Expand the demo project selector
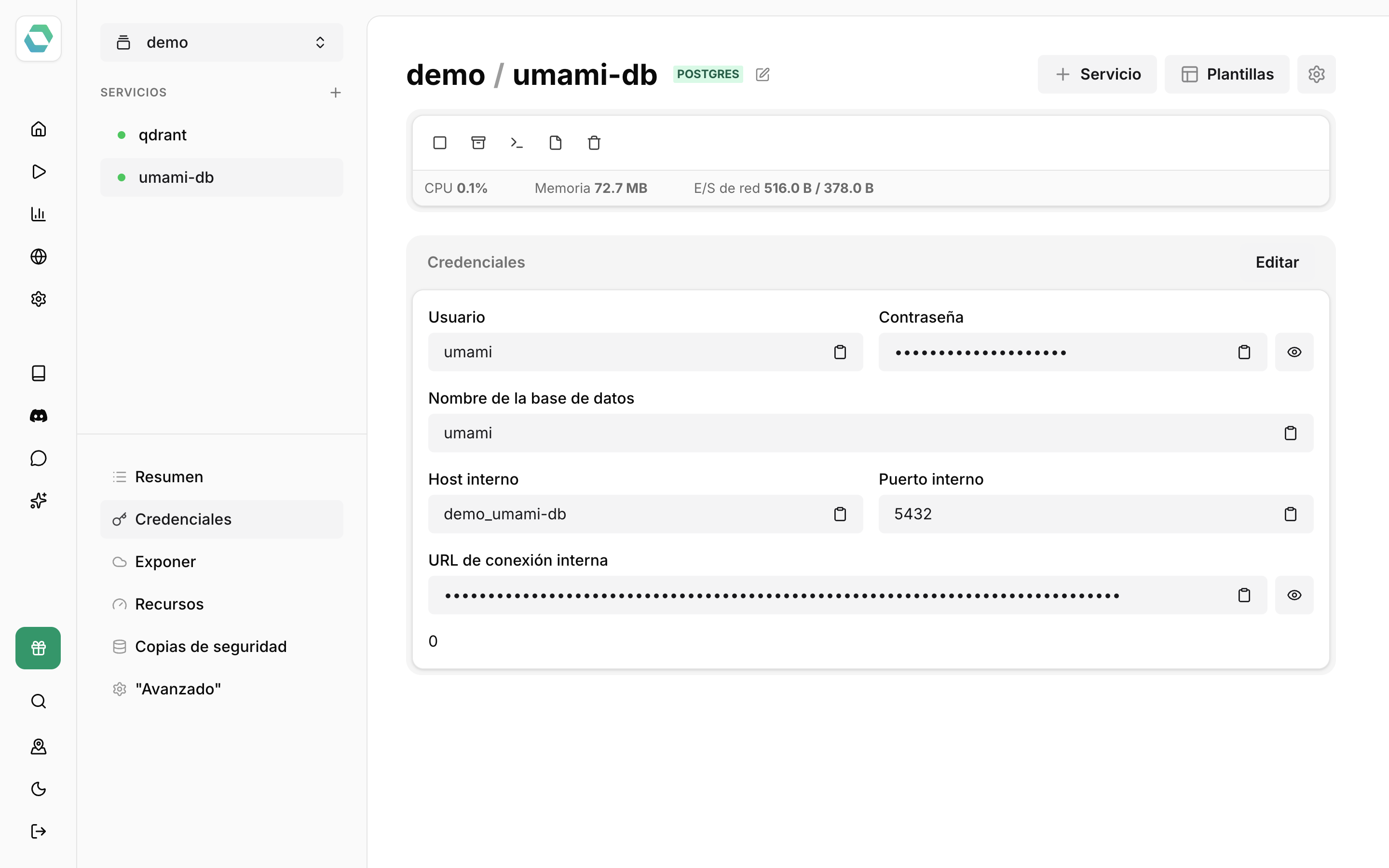This screenshot has width=1389, height=868. 221,42
